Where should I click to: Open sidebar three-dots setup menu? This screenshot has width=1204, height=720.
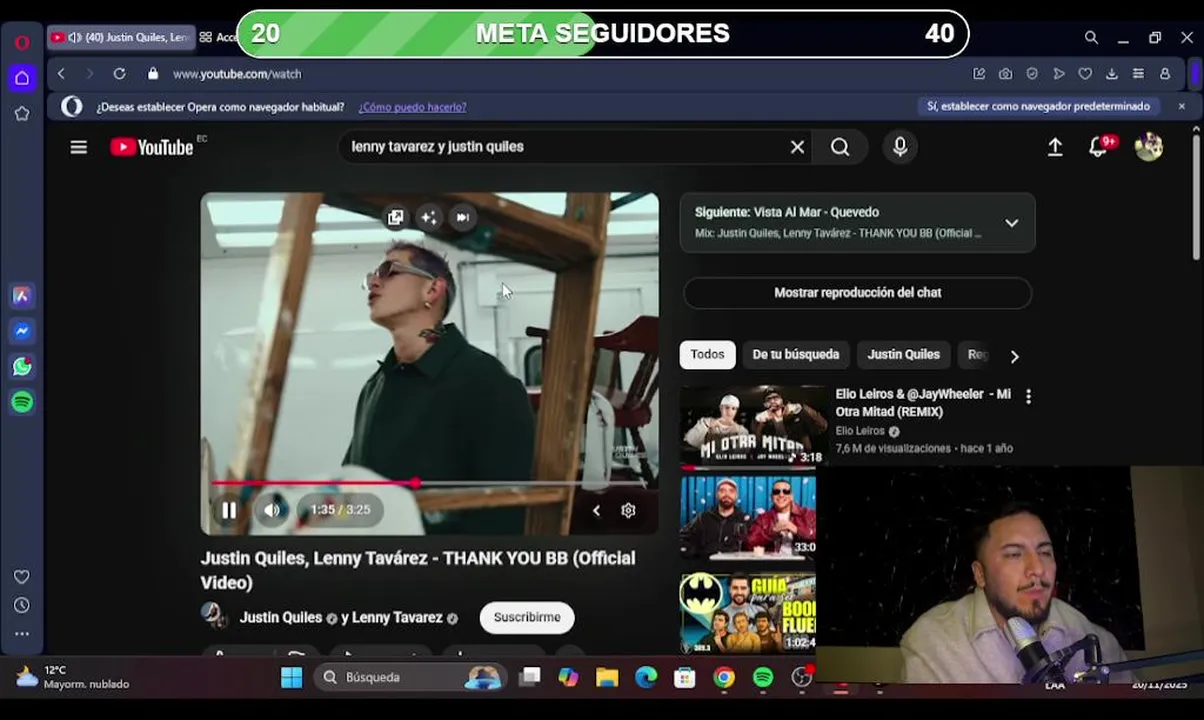coord(22,633)
